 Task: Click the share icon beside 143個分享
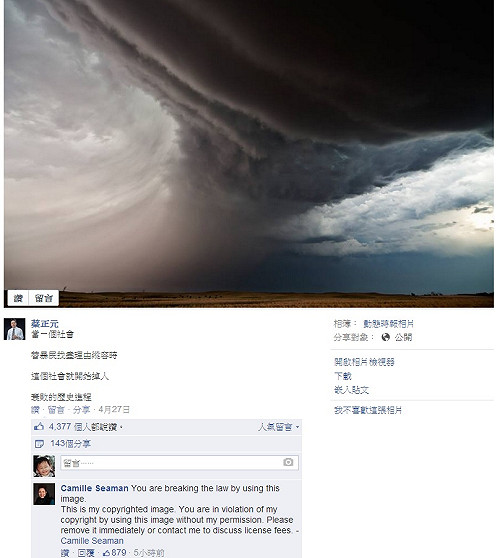(39, 444)
